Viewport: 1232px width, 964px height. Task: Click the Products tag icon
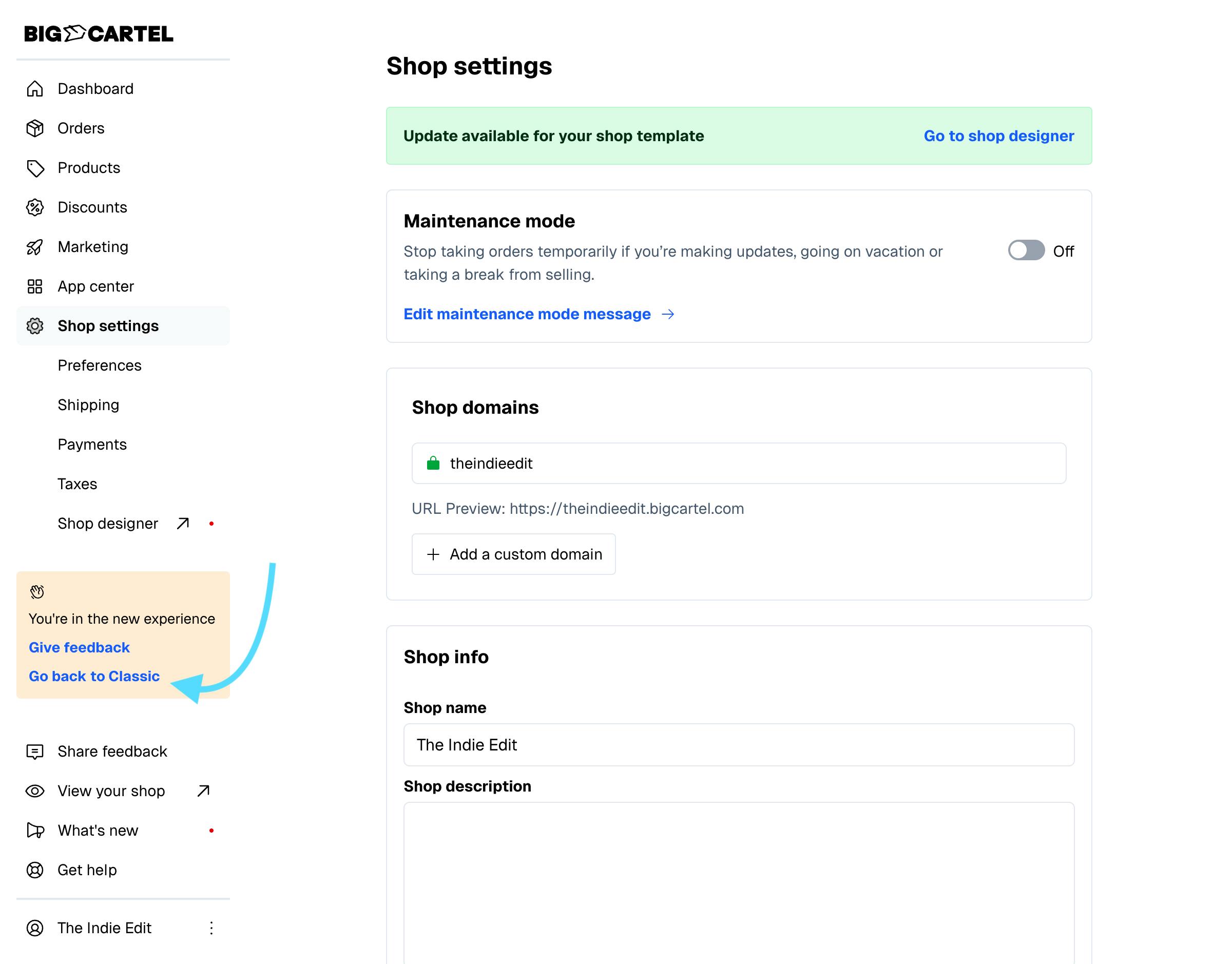35,168
